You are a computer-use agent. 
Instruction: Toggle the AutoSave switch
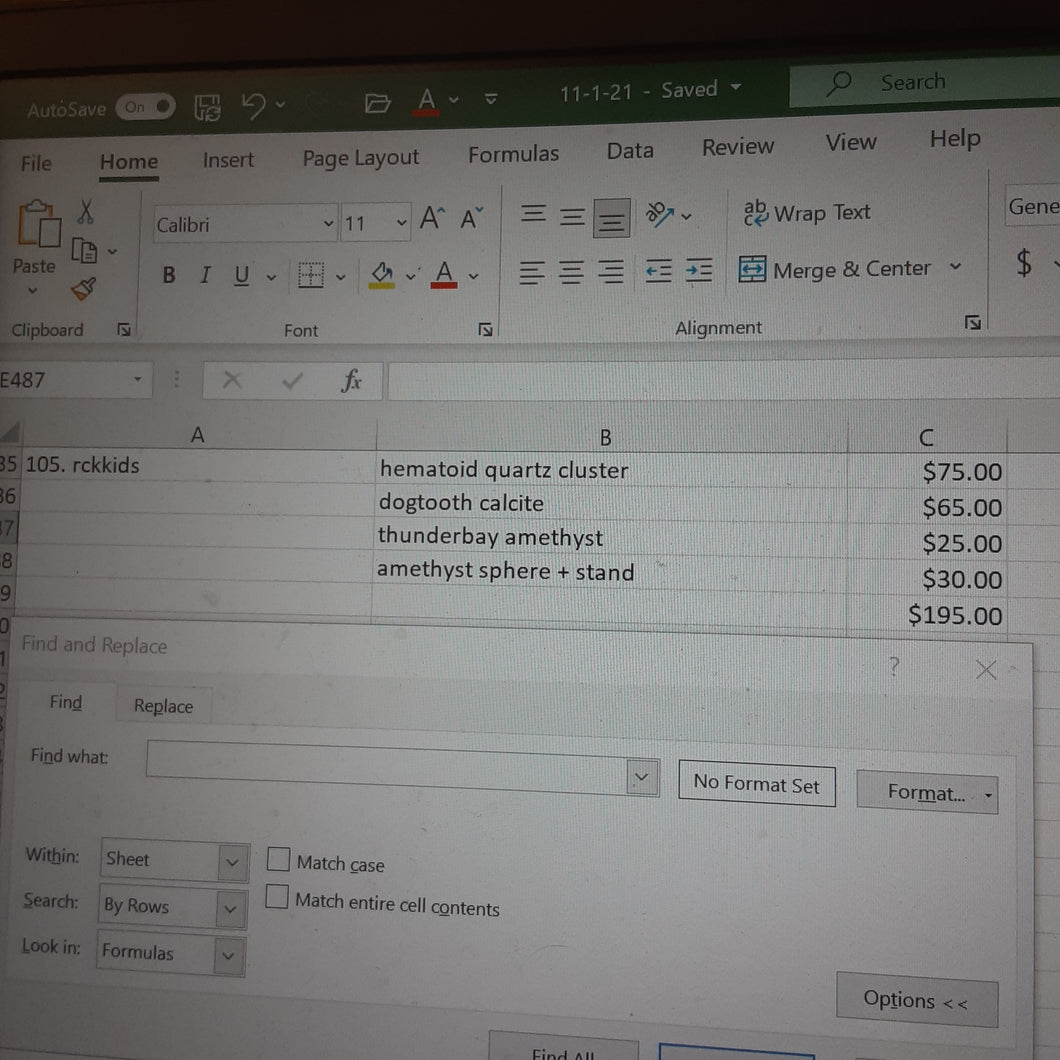(x=145, y=107)
